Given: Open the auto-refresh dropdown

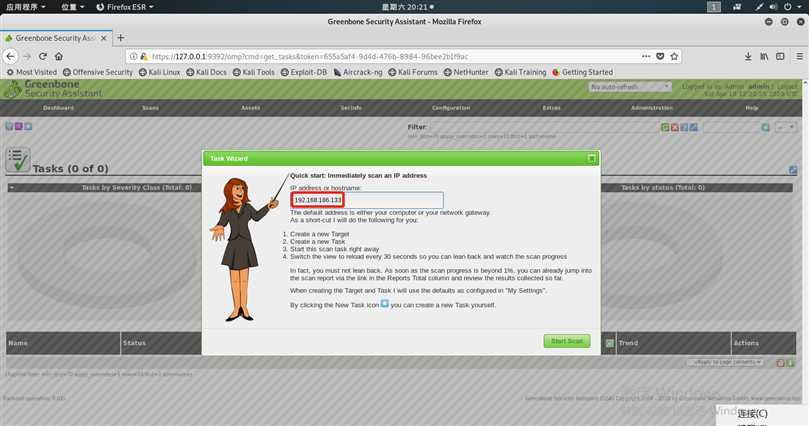Looking at the screenshot, I should tap(630, 87).
